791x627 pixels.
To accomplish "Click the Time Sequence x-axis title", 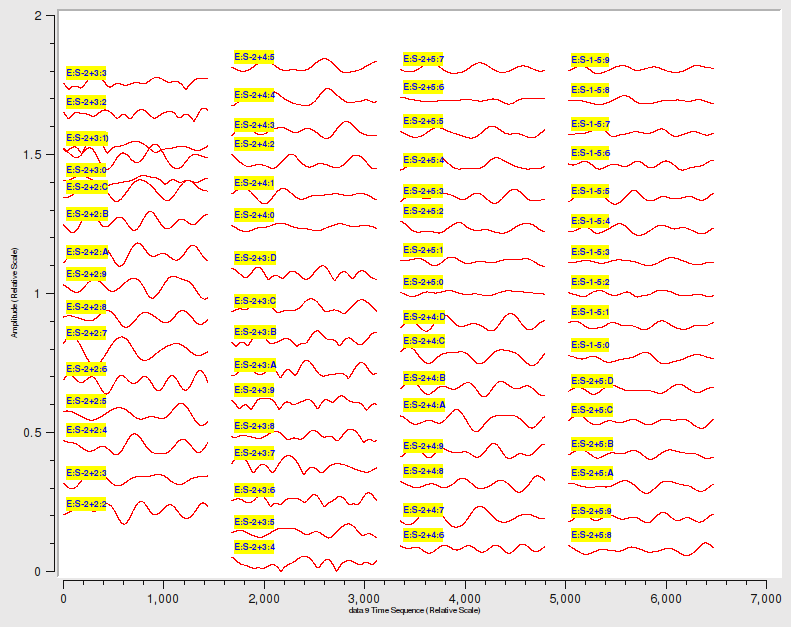I will point(414,609).
